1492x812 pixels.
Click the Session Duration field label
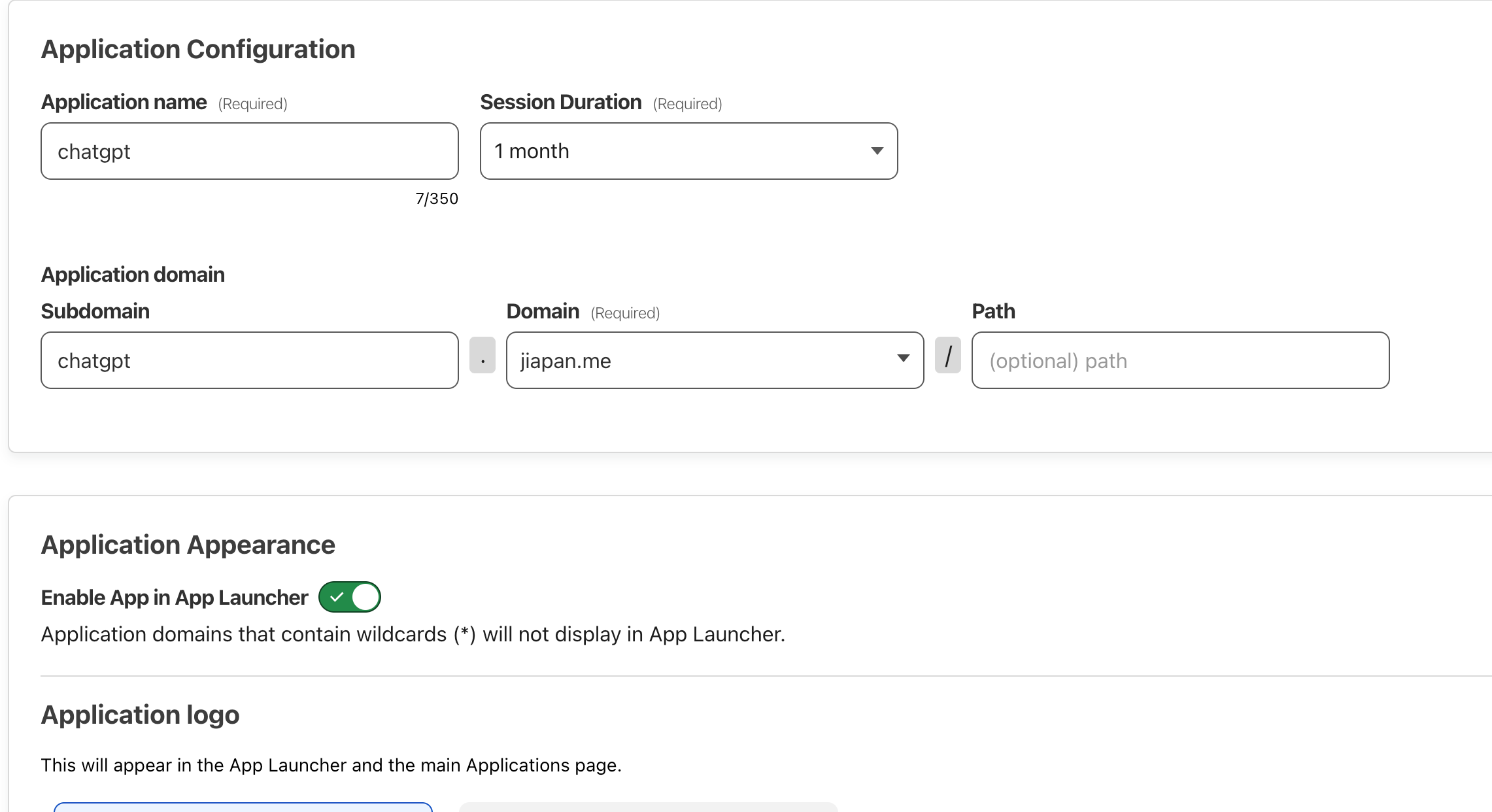[560, 103]
